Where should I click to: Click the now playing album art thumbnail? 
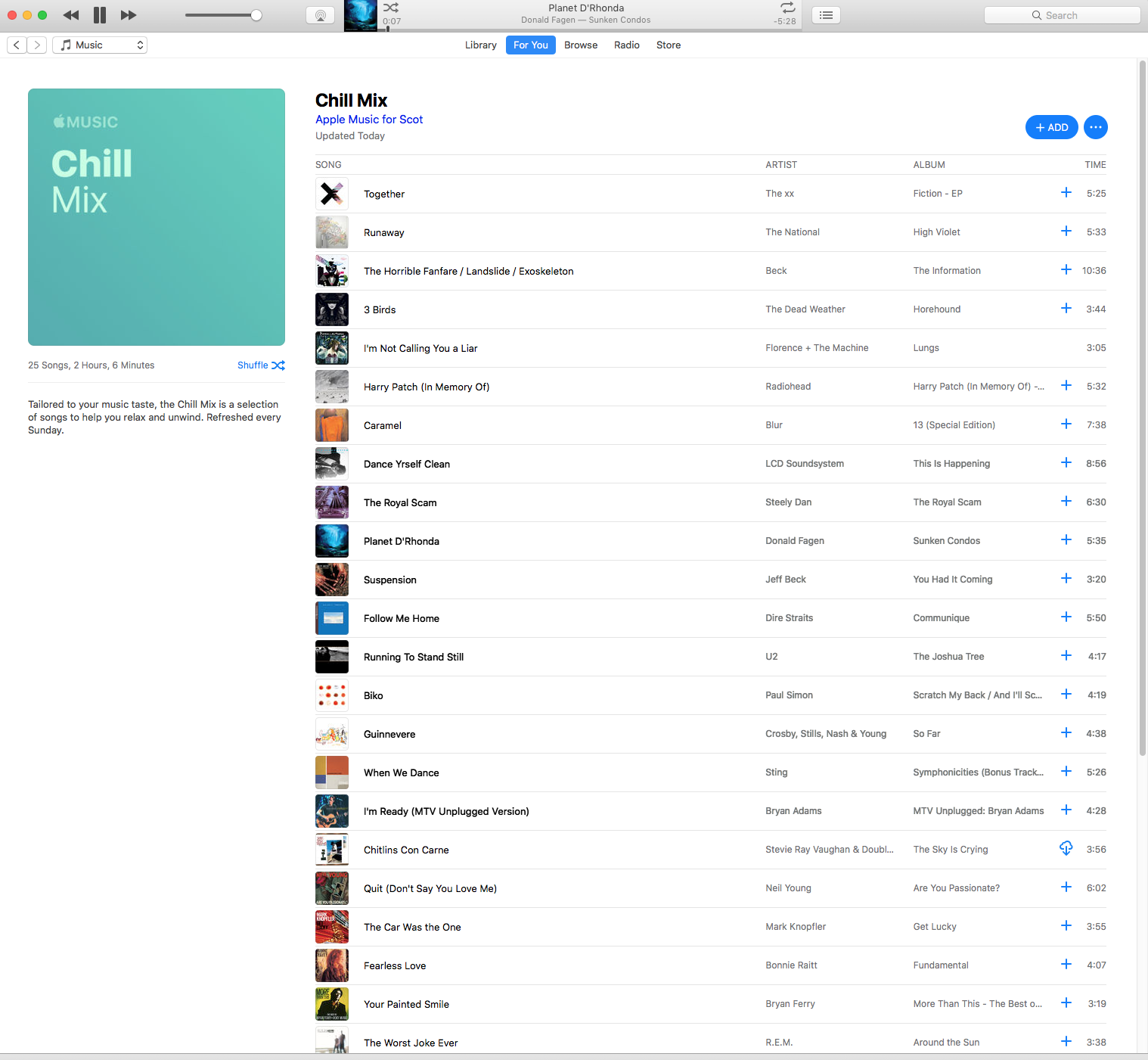(x=361, y=16)
